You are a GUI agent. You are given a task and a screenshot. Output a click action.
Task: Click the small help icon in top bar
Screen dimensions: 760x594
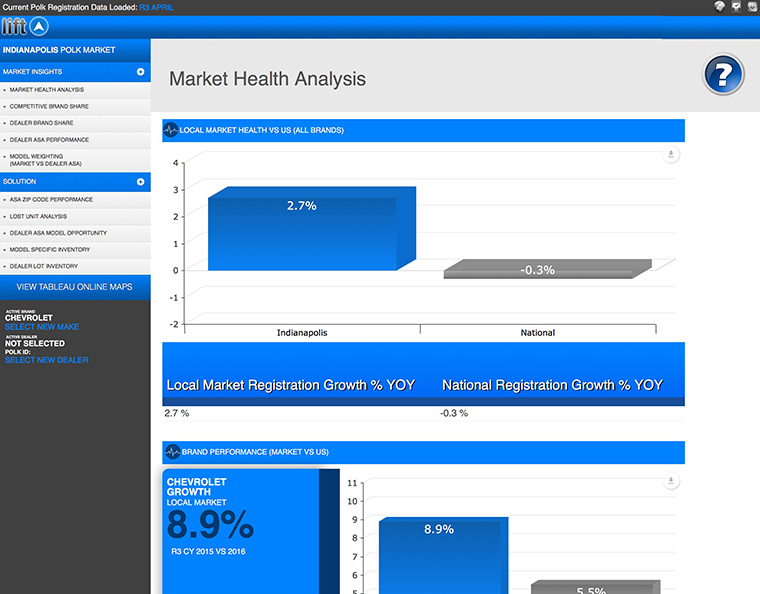(x=719, y=6)
